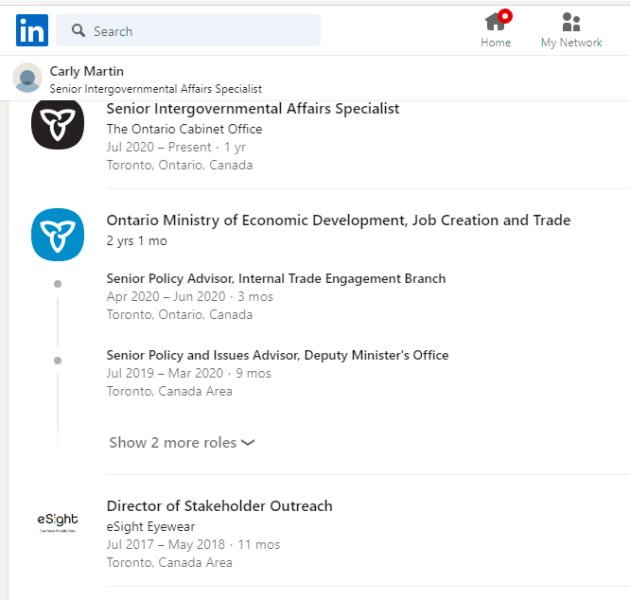Click The Ontario Cabinet Office company name
The height and width of the screenshot is (600, 630).
(x=184, y=129)
